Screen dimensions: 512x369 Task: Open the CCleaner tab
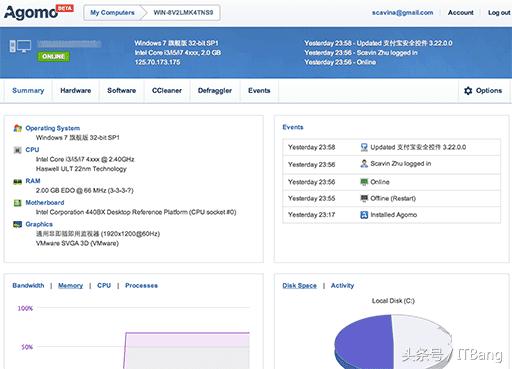coord(167,91)
